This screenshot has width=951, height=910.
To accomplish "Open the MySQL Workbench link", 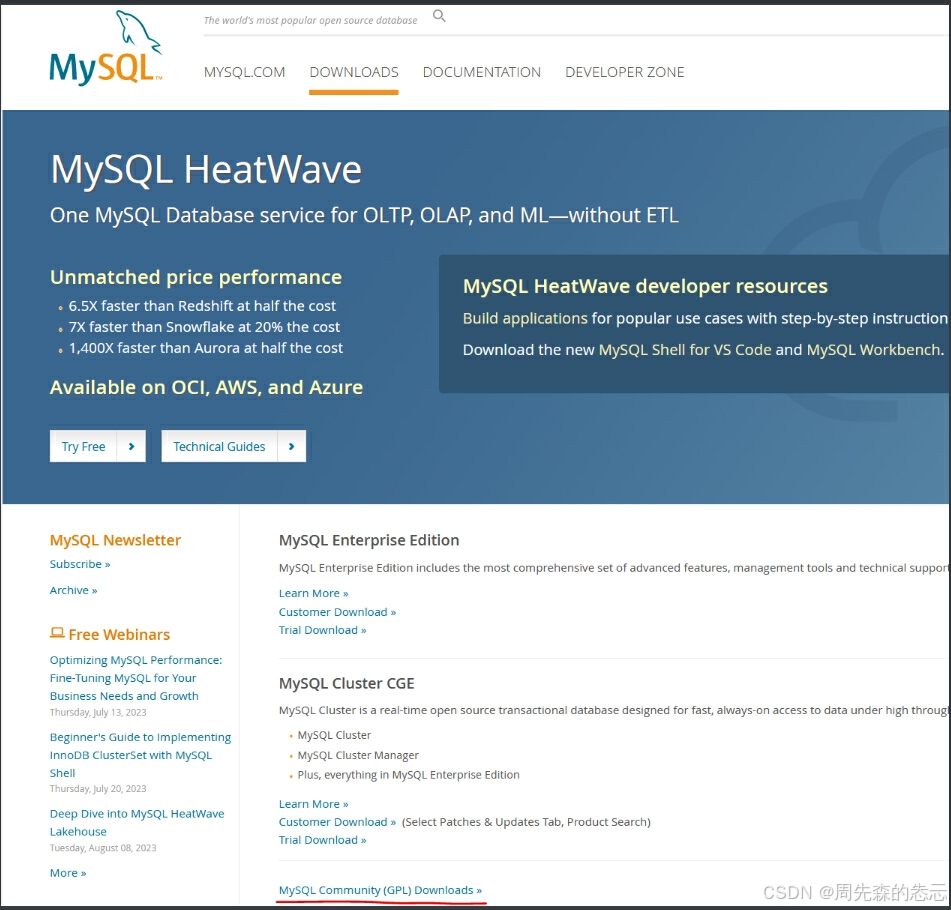I will tap(873, 350).
